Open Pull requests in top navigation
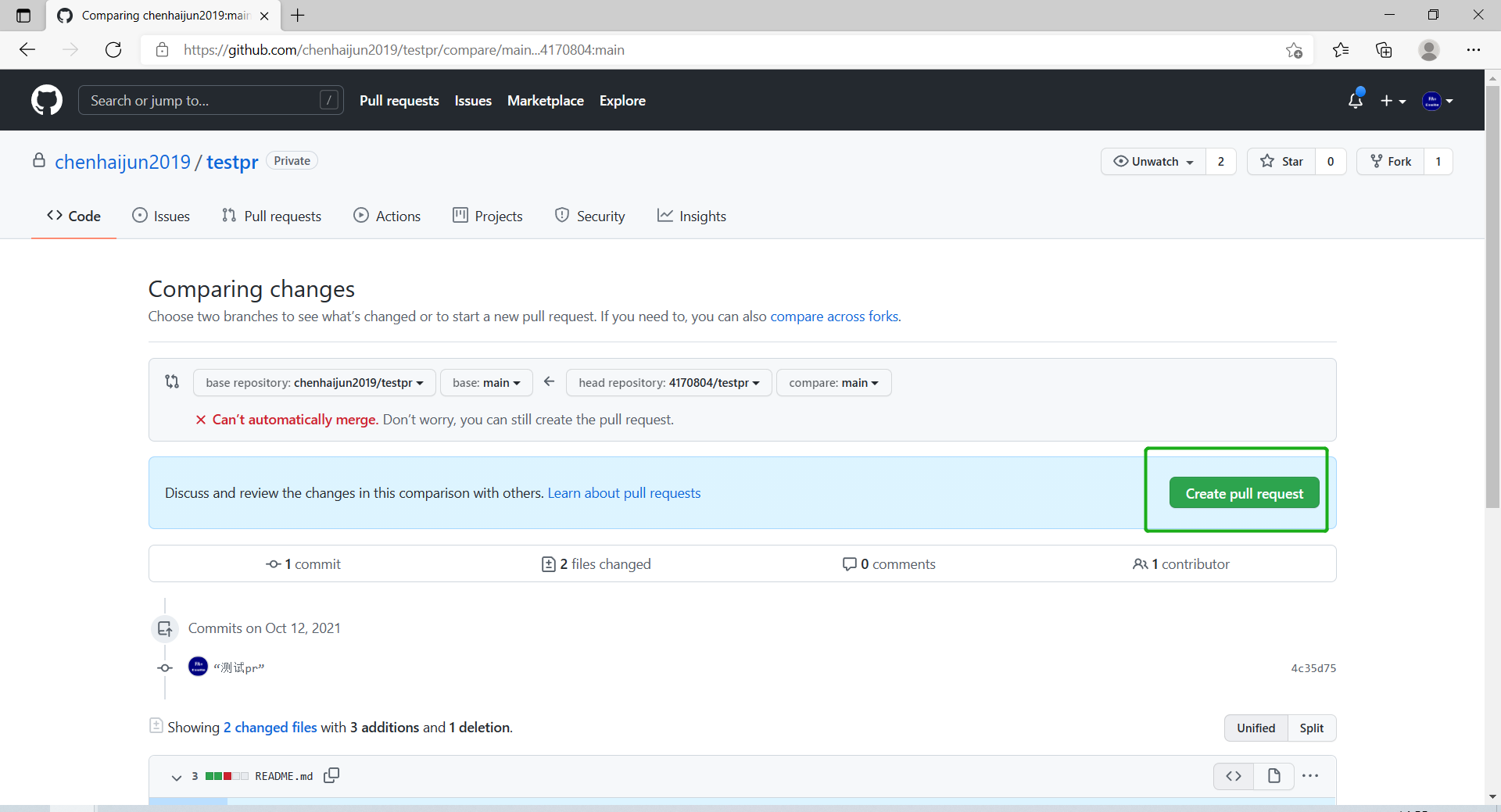This screenshot has width=1501, height=812. pyautogui.click(x=399, y=101)
